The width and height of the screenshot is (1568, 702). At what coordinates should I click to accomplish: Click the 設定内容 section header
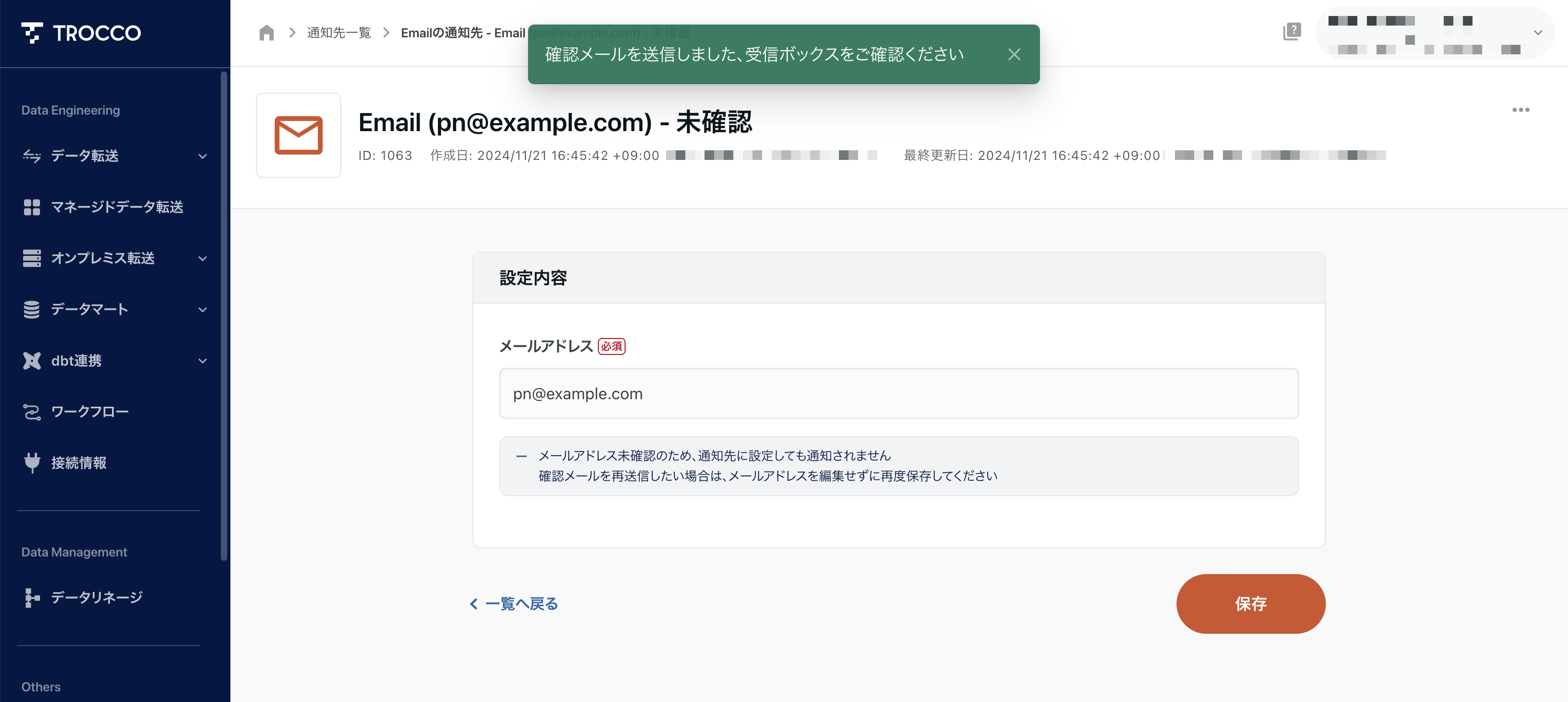click(899, 278)
